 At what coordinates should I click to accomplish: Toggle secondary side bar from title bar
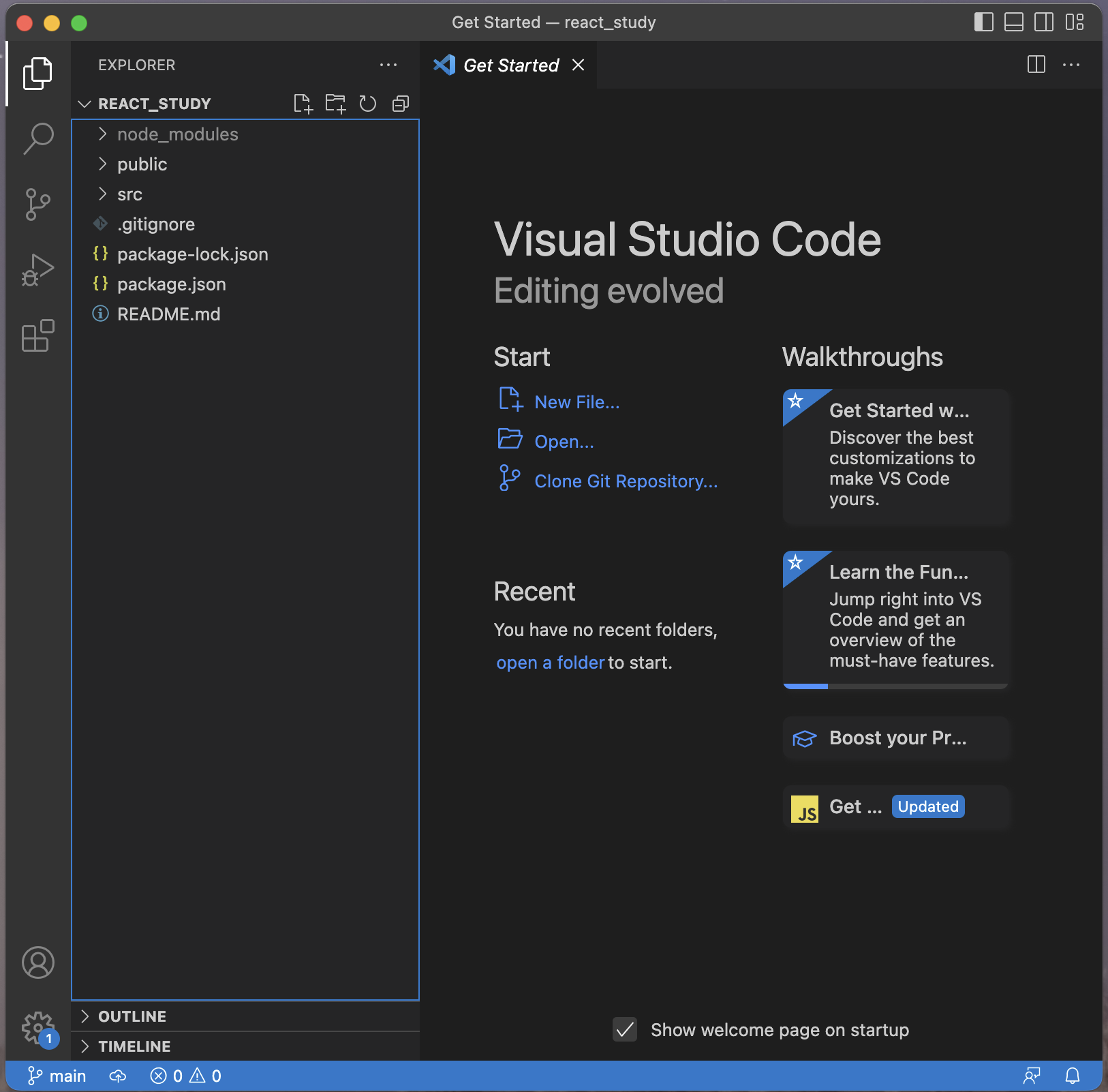(1044, 22)
